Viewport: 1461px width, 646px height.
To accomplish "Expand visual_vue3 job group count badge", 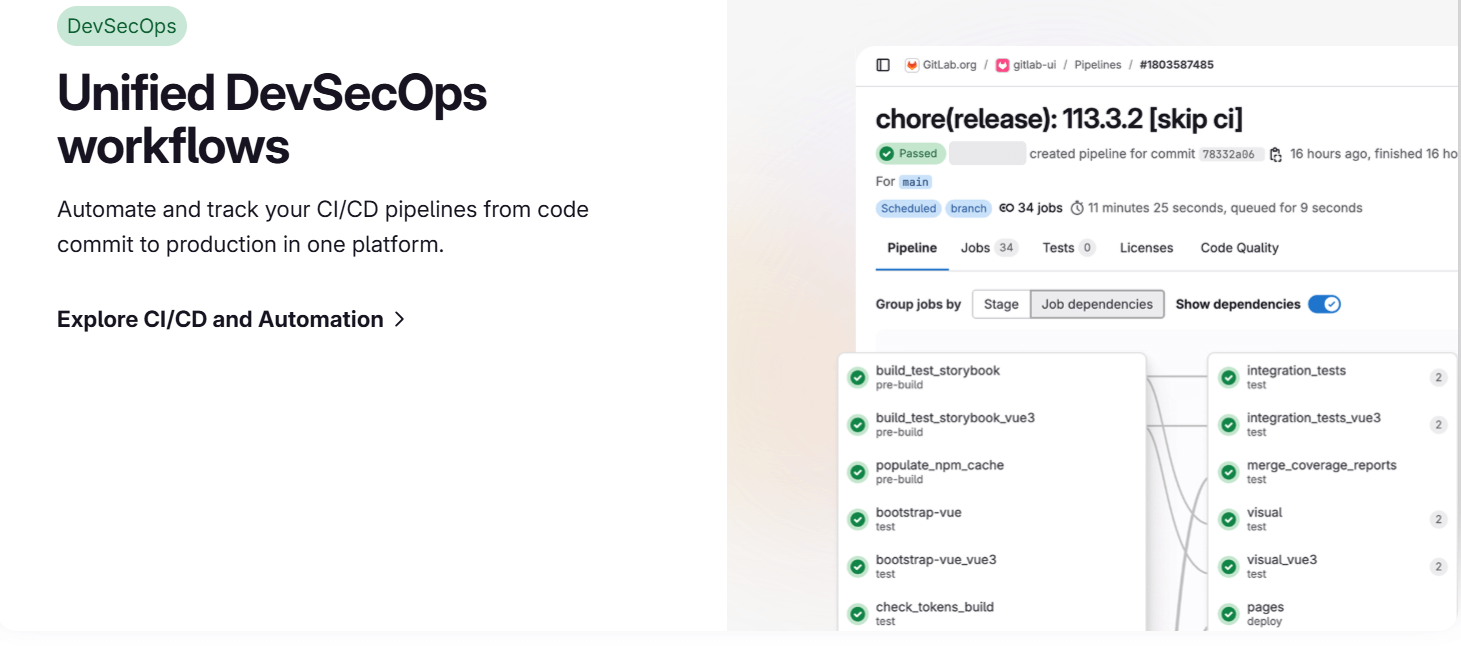I will click(x=1438, y=567).
